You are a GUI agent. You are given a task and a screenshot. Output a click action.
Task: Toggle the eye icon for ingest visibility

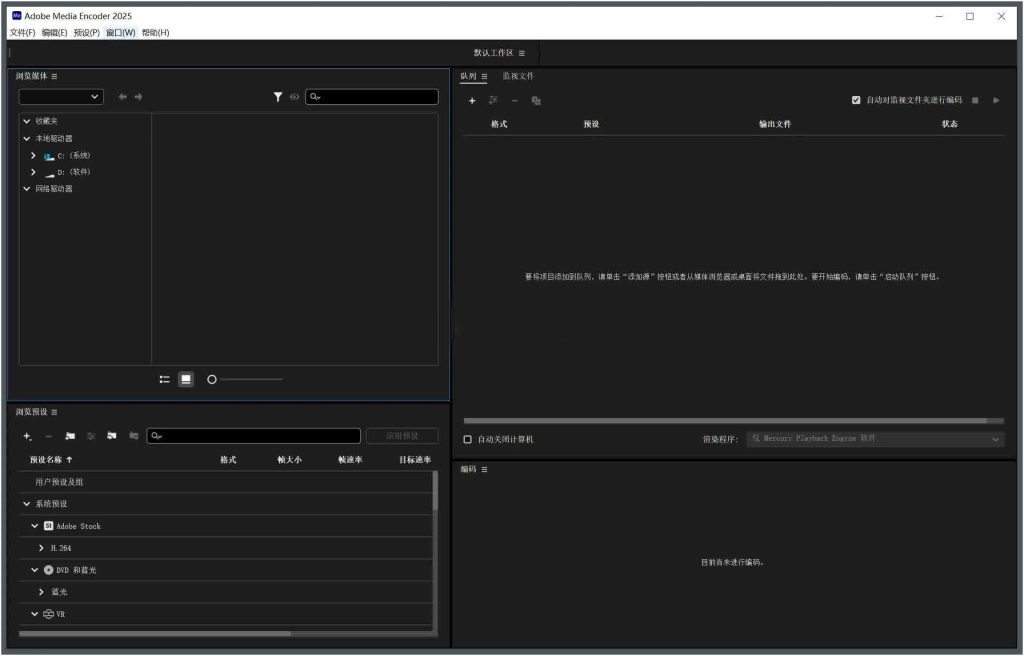click(x=295, y=97)
